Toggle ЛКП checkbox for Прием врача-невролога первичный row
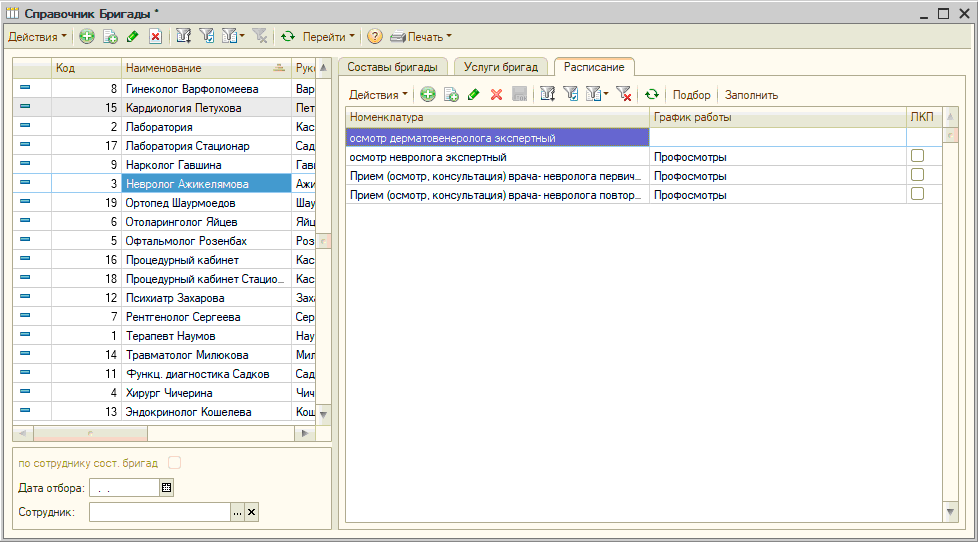This screenshot has width=978, height=542. pyautogui.click(x=917, y=175)
